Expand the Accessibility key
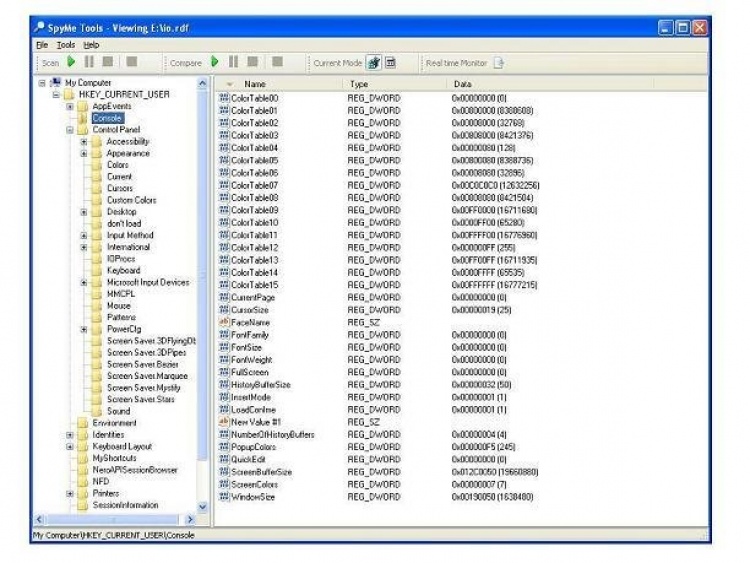This screenshot has width=750, height=563. click(84, 142)
